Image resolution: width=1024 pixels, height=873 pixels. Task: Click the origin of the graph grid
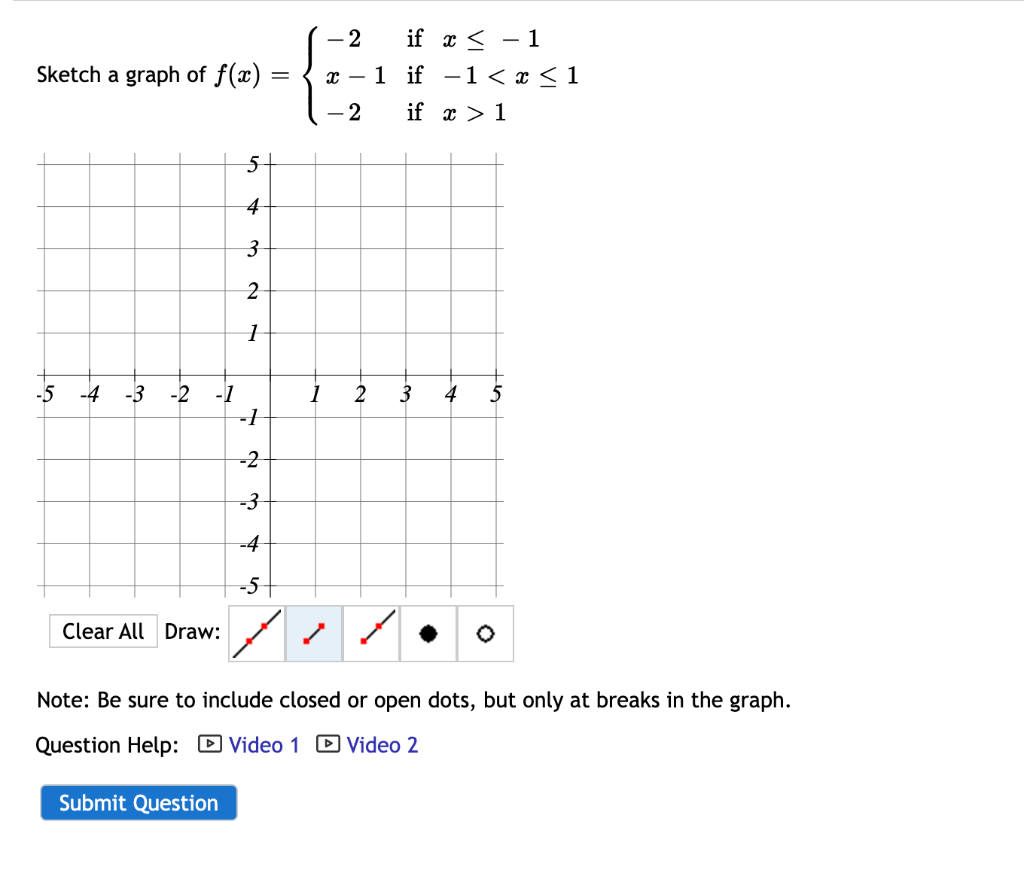click(269, 376)
